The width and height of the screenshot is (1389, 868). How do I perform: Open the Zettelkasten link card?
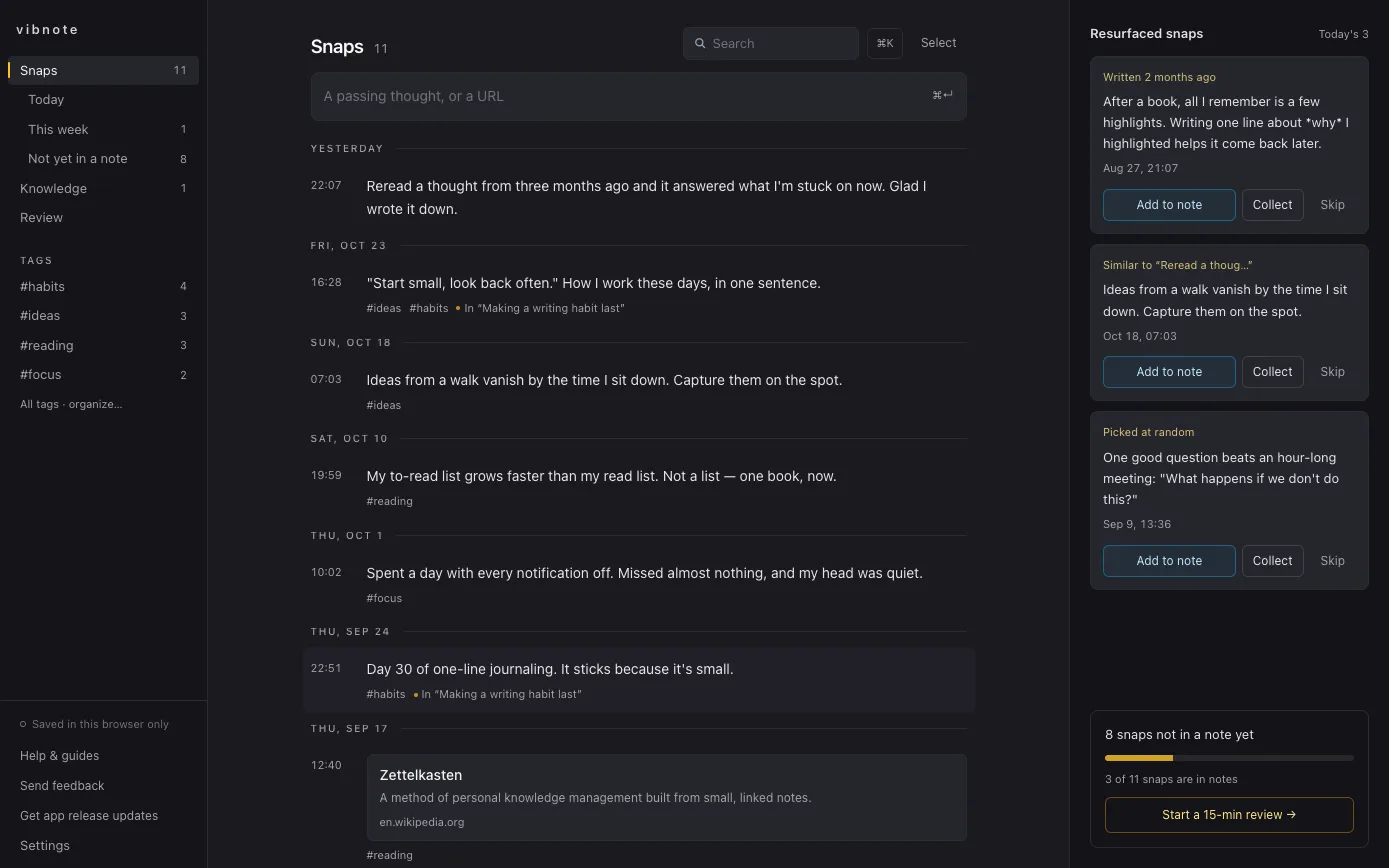(666, 797)
